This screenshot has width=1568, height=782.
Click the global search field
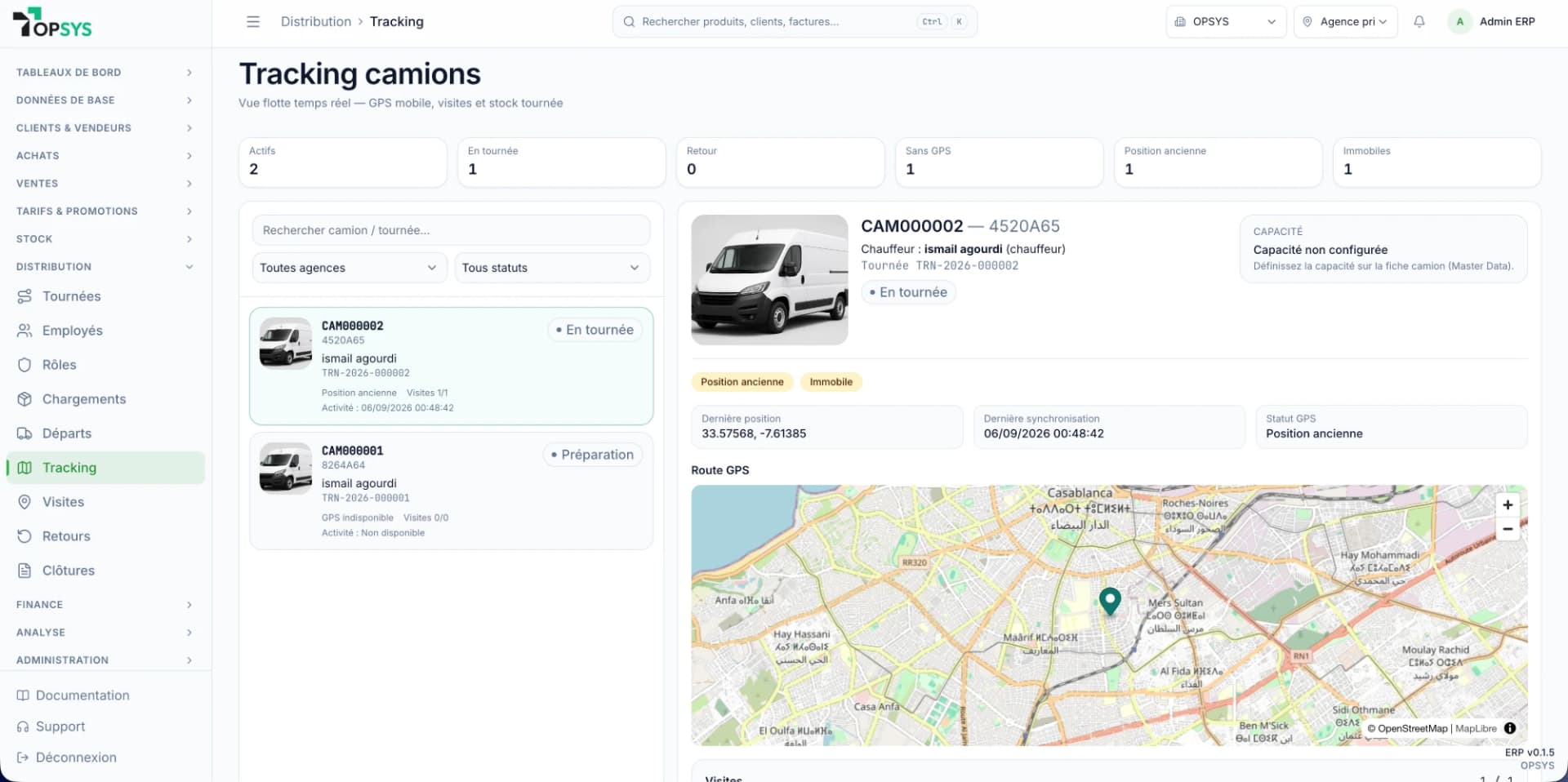point(795,22)
